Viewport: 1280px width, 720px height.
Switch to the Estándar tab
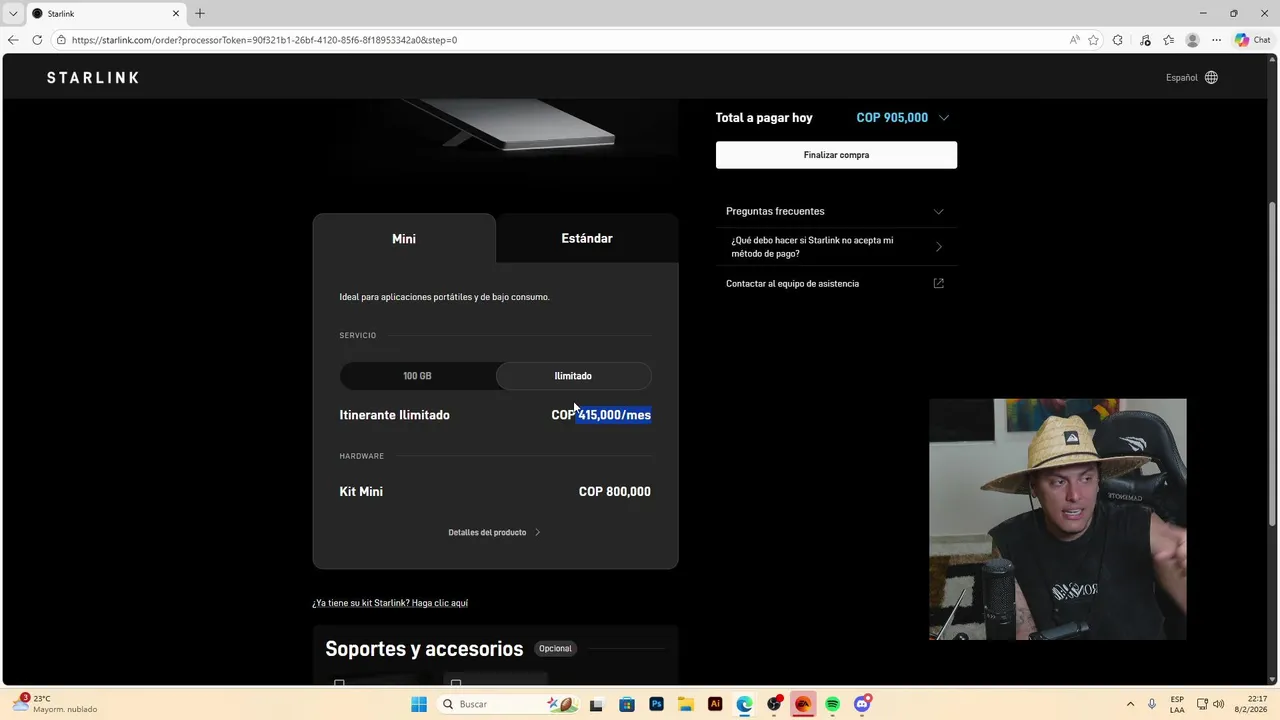tap(587, 238)
